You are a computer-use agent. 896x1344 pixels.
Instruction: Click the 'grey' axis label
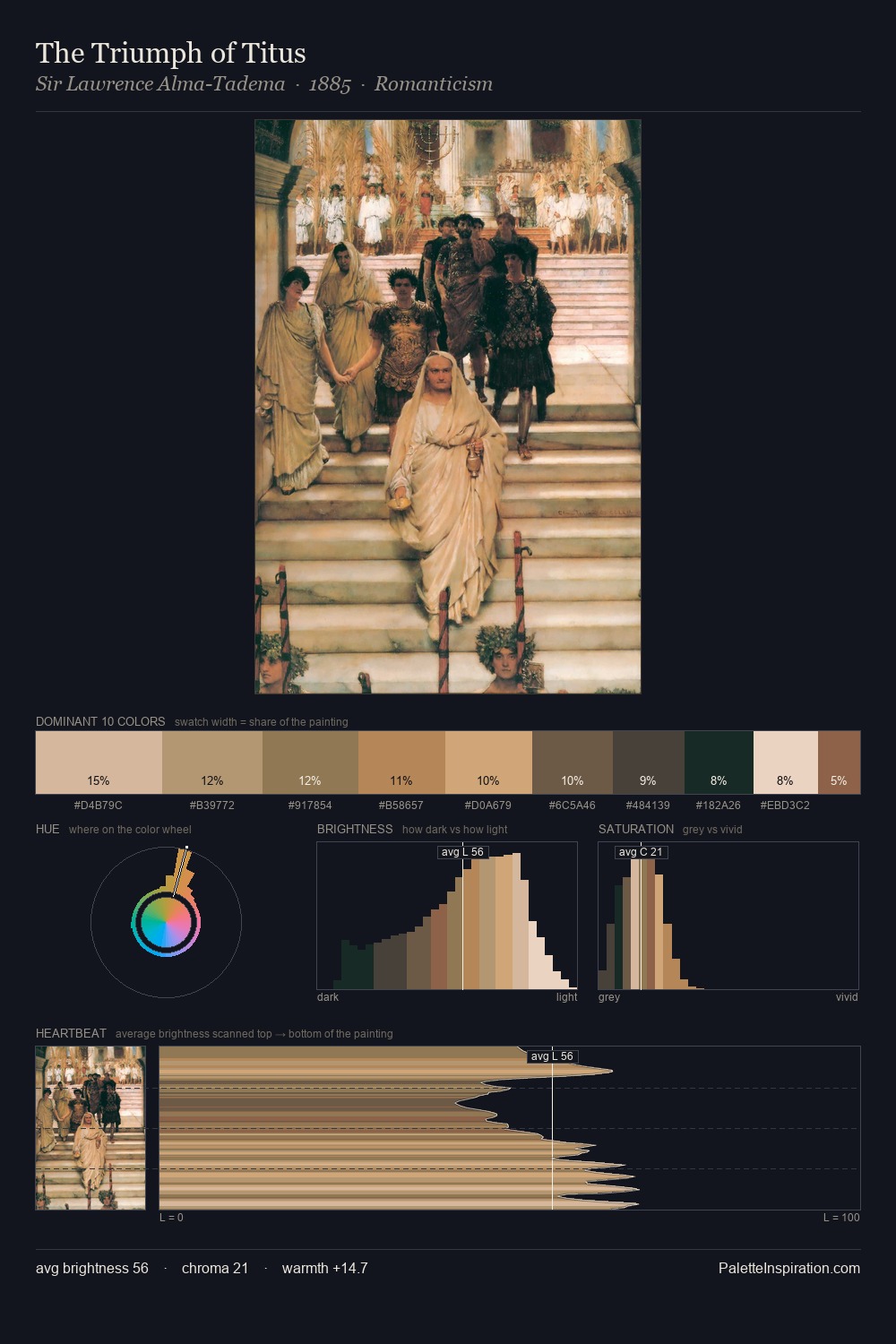(x=609, y=997)
